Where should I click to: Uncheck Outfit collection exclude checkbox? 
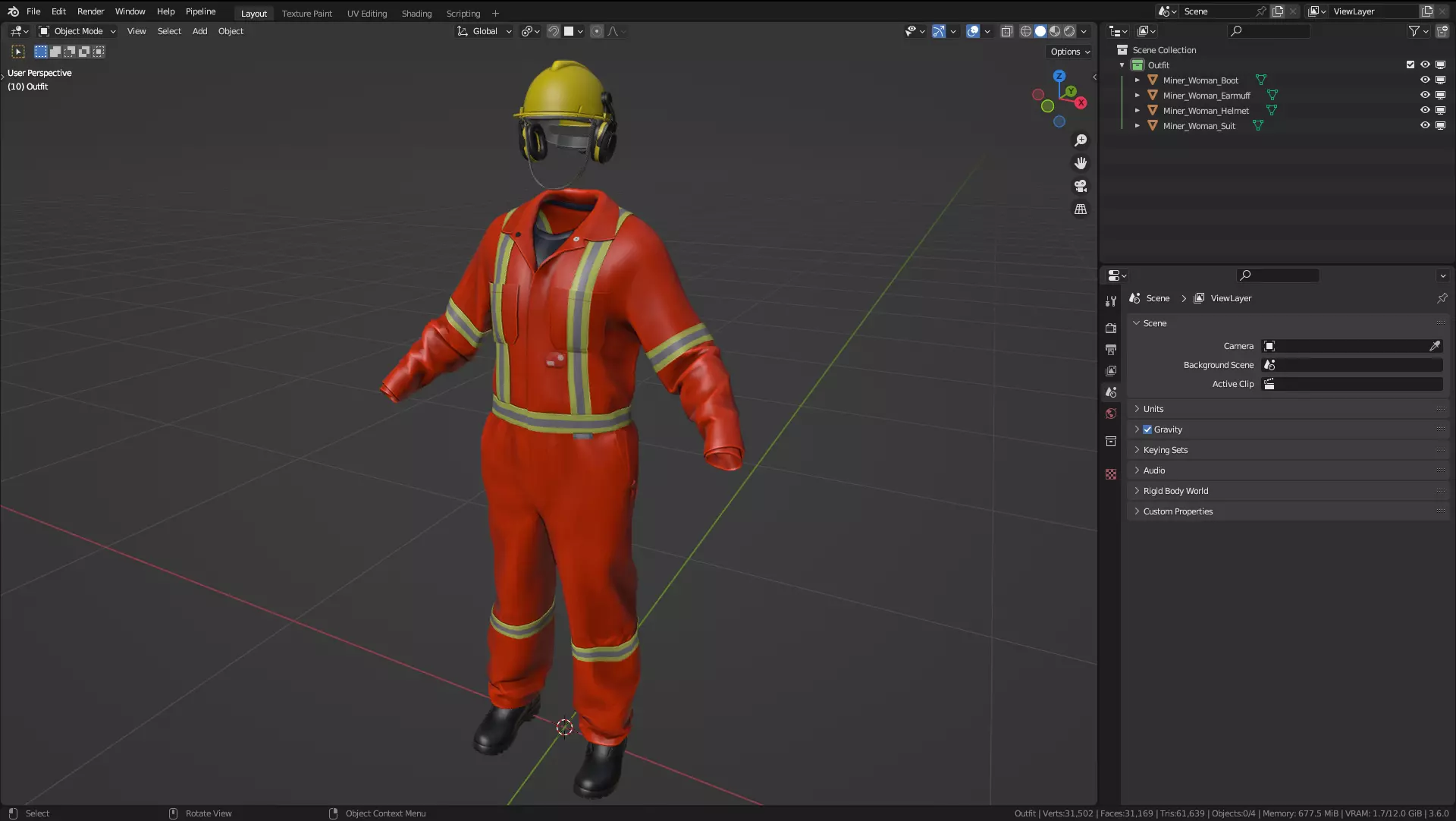click(x=1410, y=64)
